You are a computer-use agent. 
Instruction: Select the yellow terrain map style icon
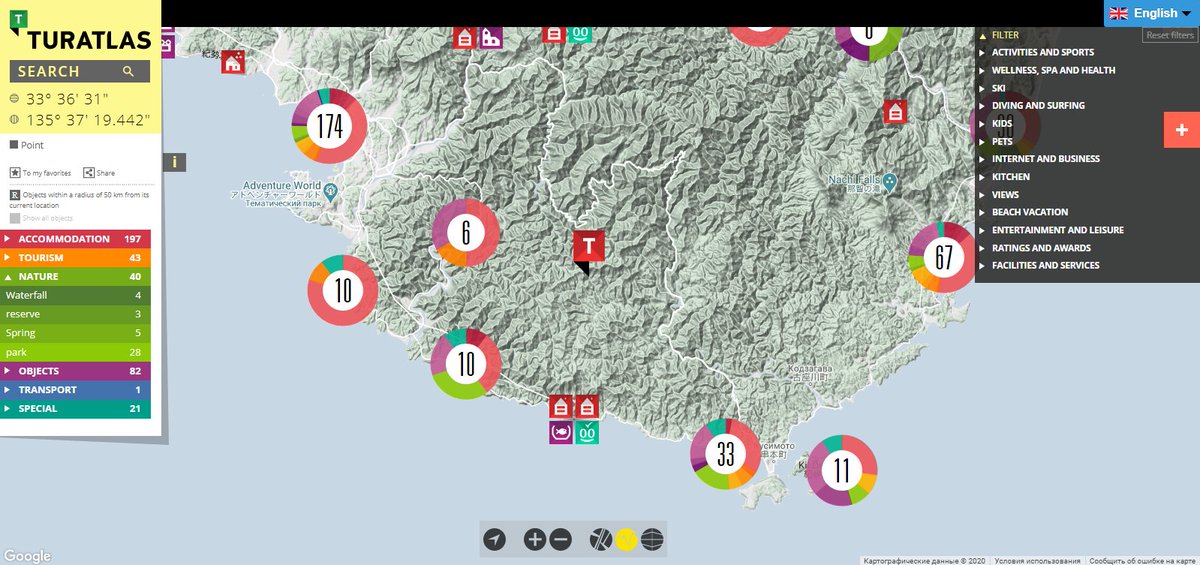tap(626, 540)
